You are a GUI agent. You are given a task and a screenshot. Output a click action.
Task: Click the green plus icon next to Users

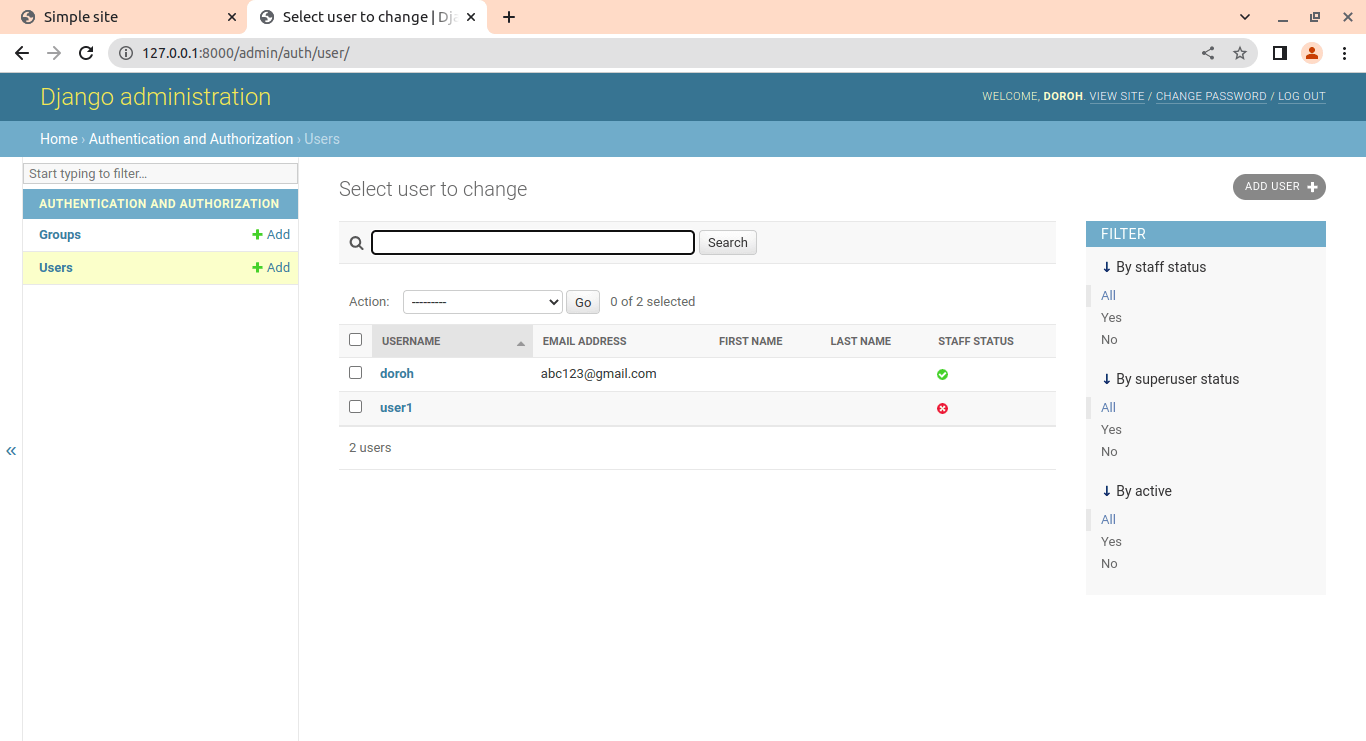[x=257, y=268]
